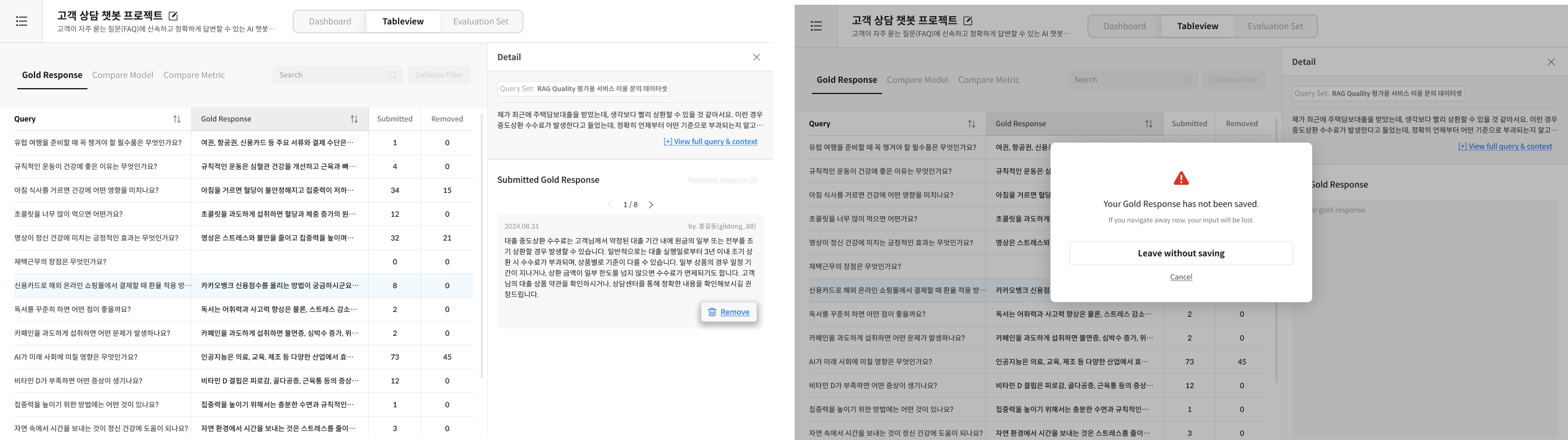Viewport: 1568px width, 440px height.
Task: Click the magnifier icon in the undimmed search box
Action: click(x=393, y=75)
